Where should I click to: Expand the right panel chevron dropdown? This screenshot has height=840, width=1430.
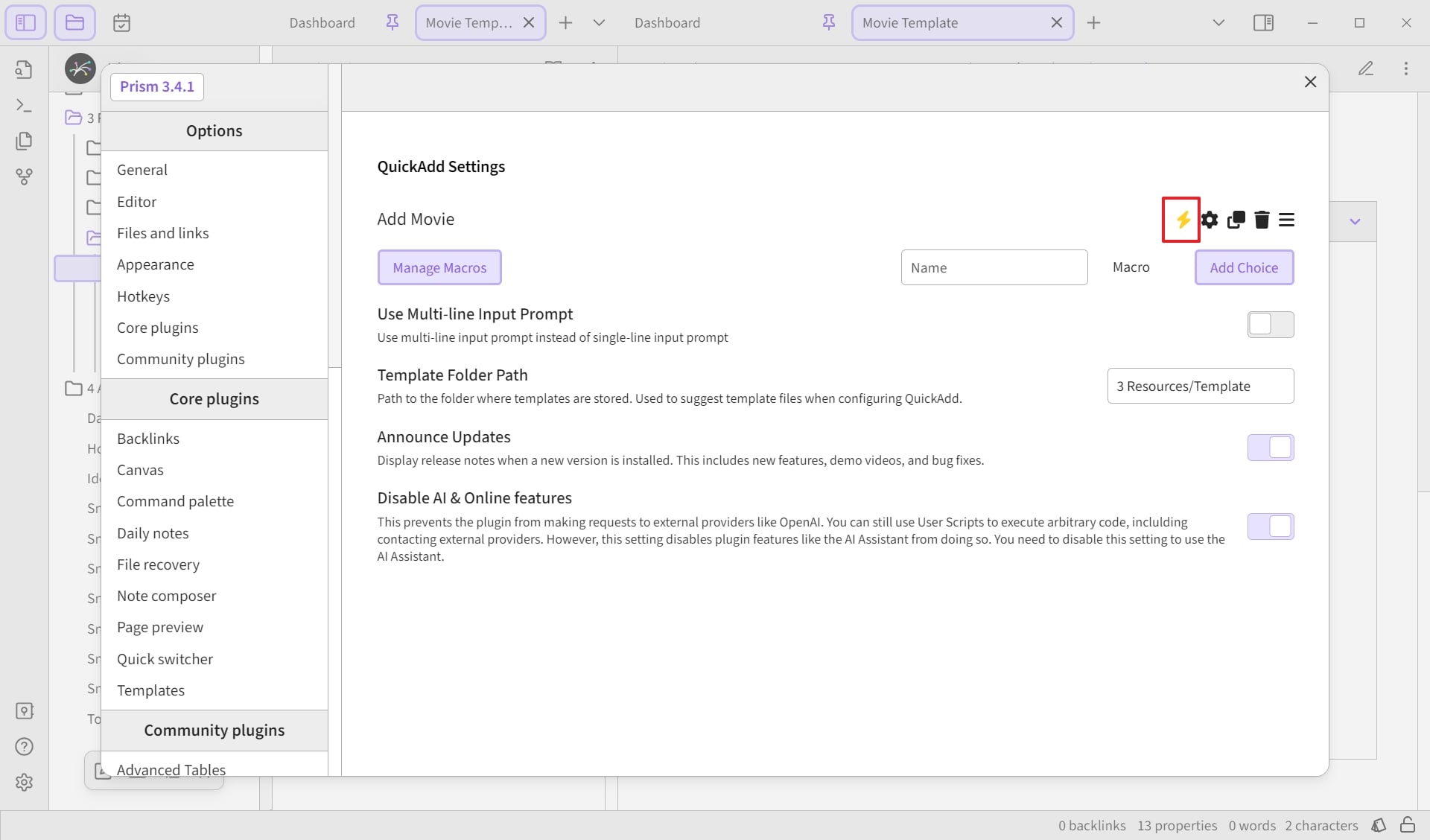tap(1355, 222)
